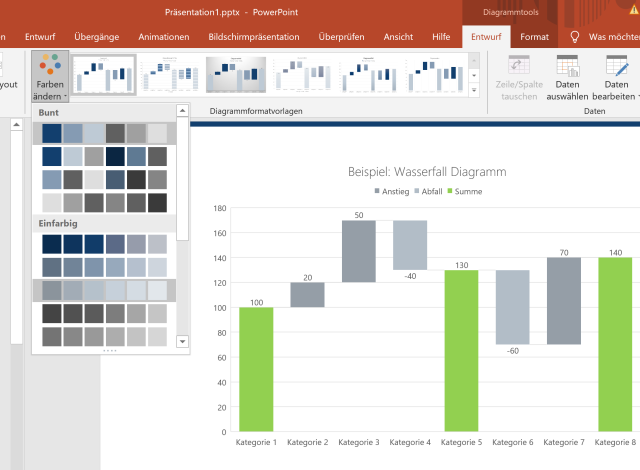Viewport: 640px width, 470px height.
Task: Open the Farben ändern color menu
Action: (50, 76)
